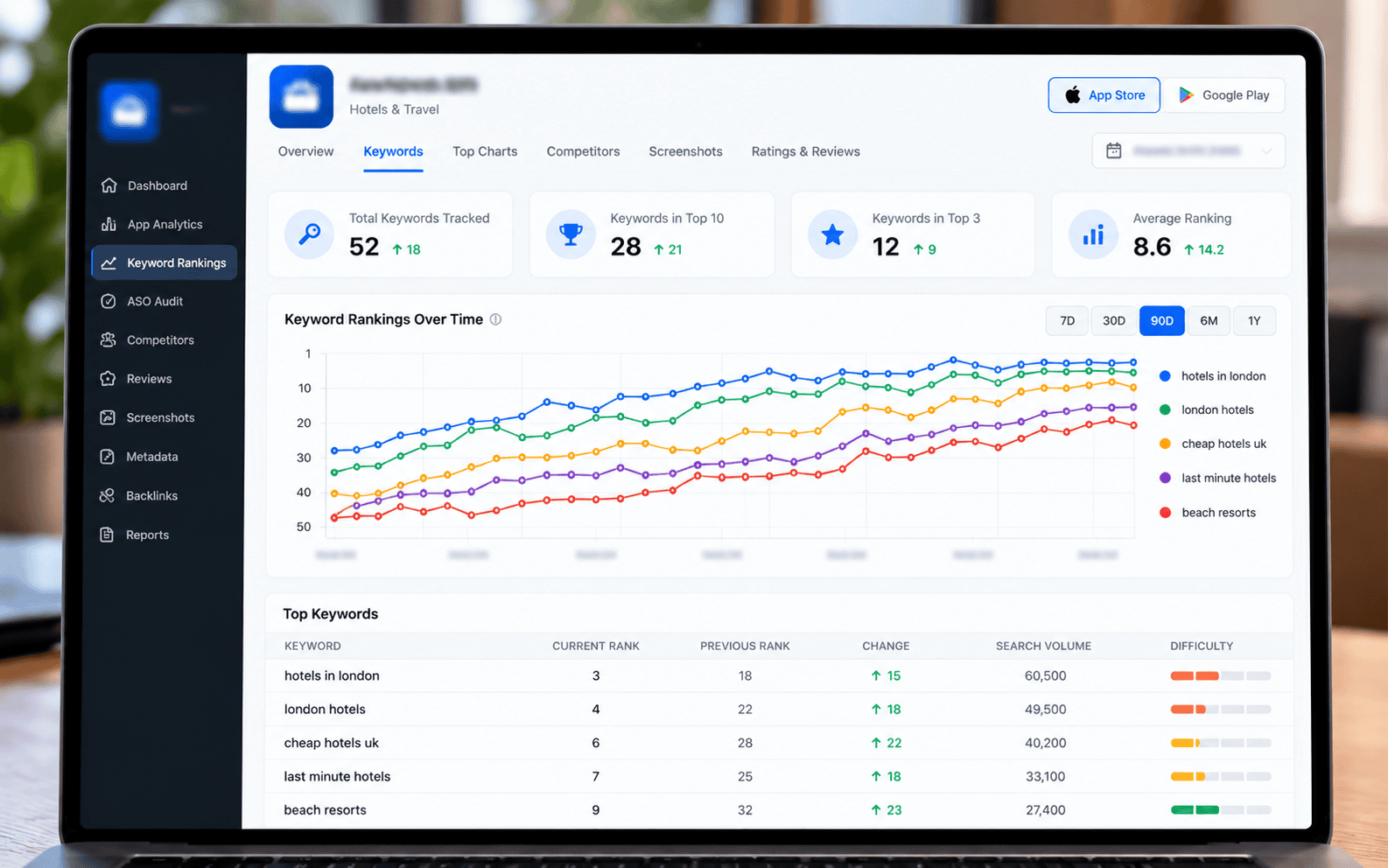Click the difficulty bar for hotels in london
The width and height of the screenshot is (1388, 868).
pyautogui.click(x=1220, y=675)
